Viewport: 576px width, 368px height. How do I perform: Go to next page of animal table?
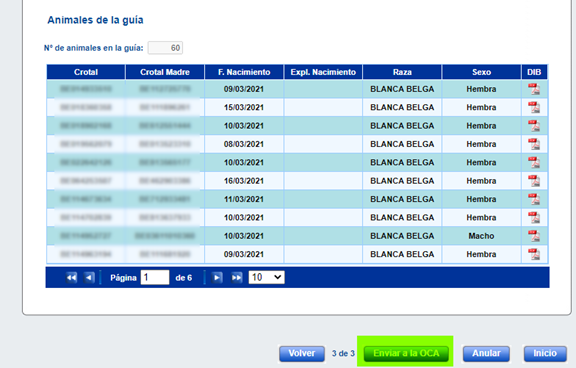pos(217,278)
